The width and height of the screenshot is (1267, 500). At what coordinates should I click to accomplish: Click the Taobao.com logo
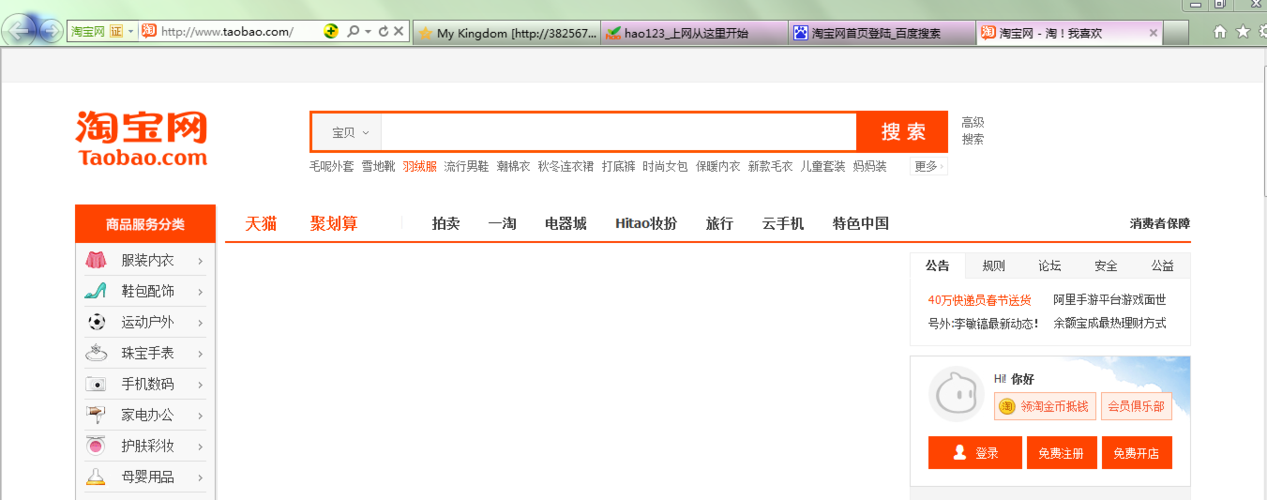(x=142, y=139)
